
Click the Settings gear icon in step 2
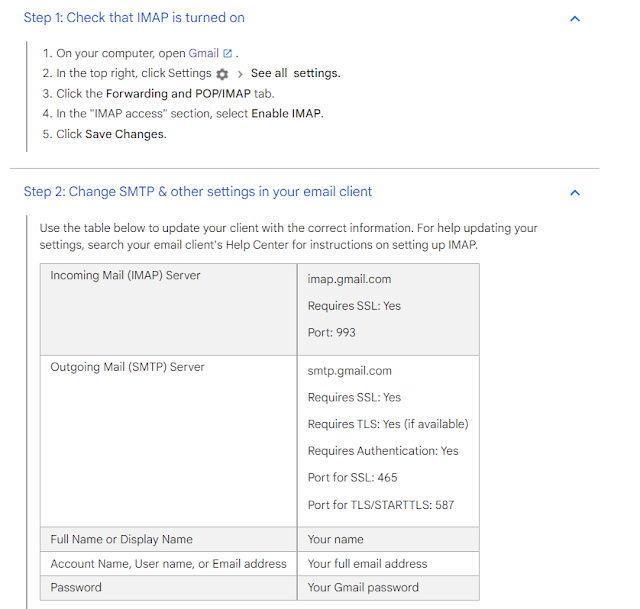(x=222, y=74)
